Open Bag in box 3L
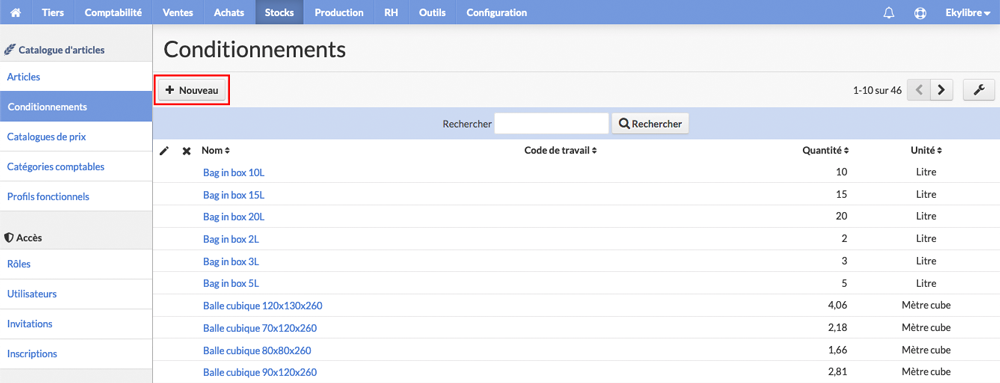The image size is (1000, 383). (x=231, y=261)
